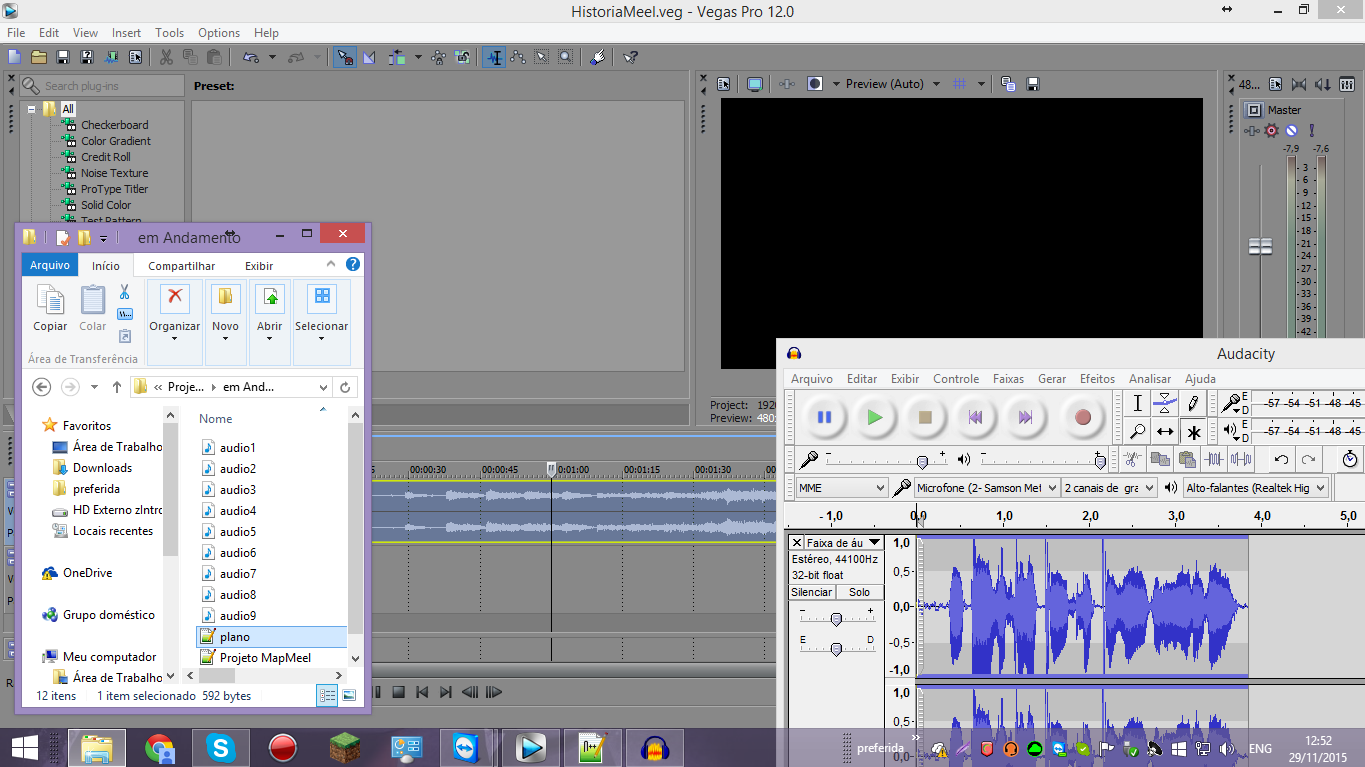
Task: Open Downloads in Explorer Favoritos
Action: pos(102,468)
